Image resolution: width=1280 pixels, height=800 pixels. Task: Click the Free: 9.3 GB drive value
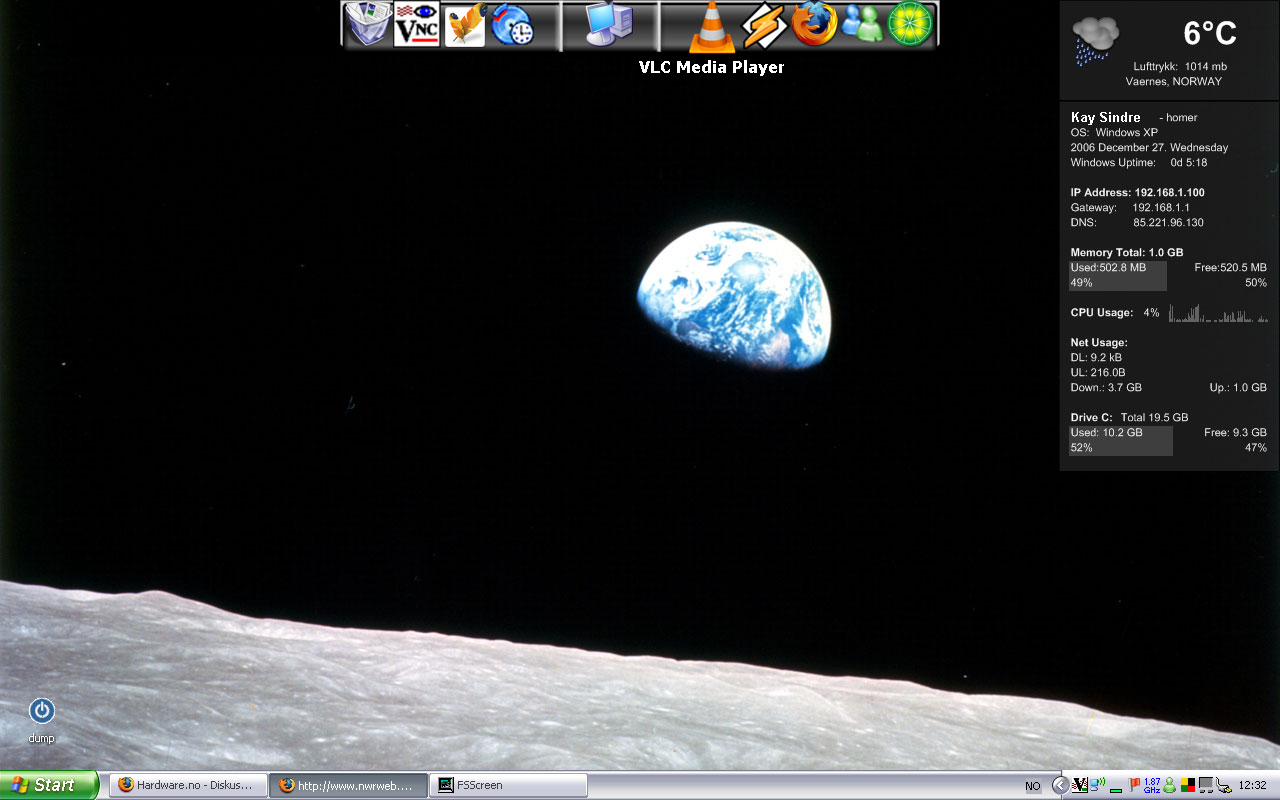[x=1235, y=432]
